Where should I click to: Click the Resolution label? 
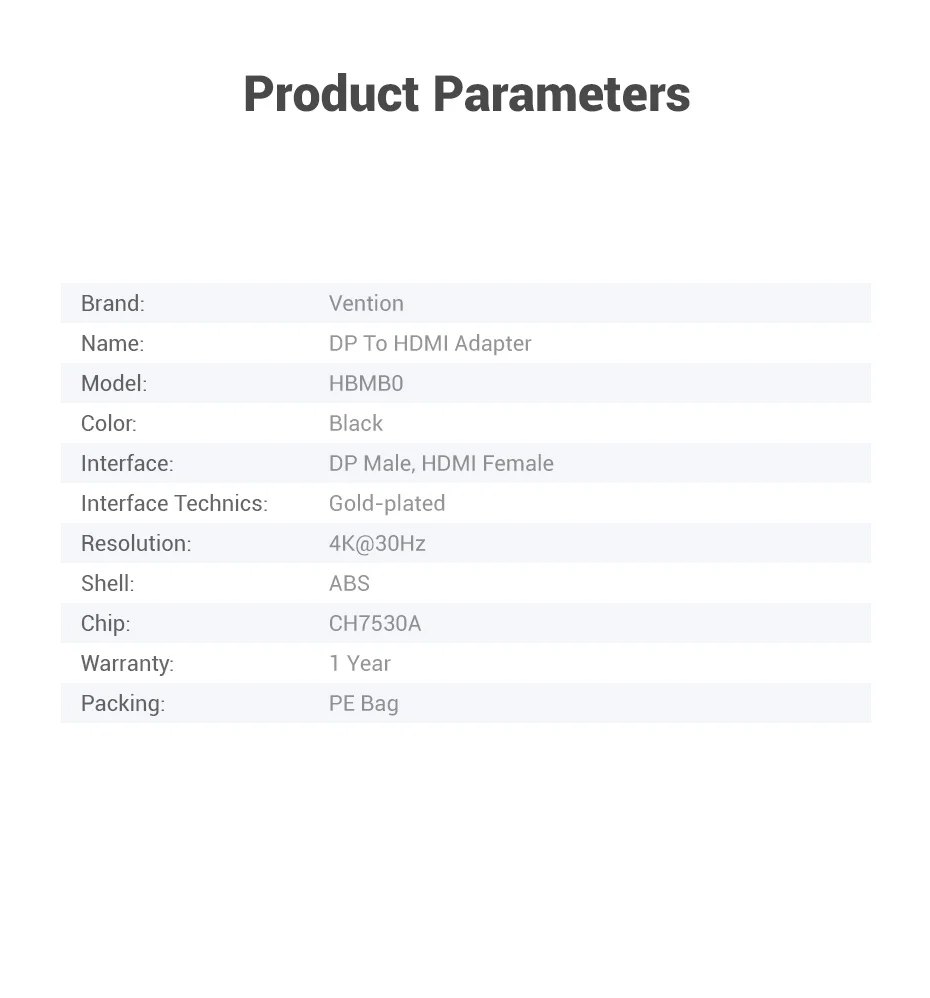coord(135,543)
